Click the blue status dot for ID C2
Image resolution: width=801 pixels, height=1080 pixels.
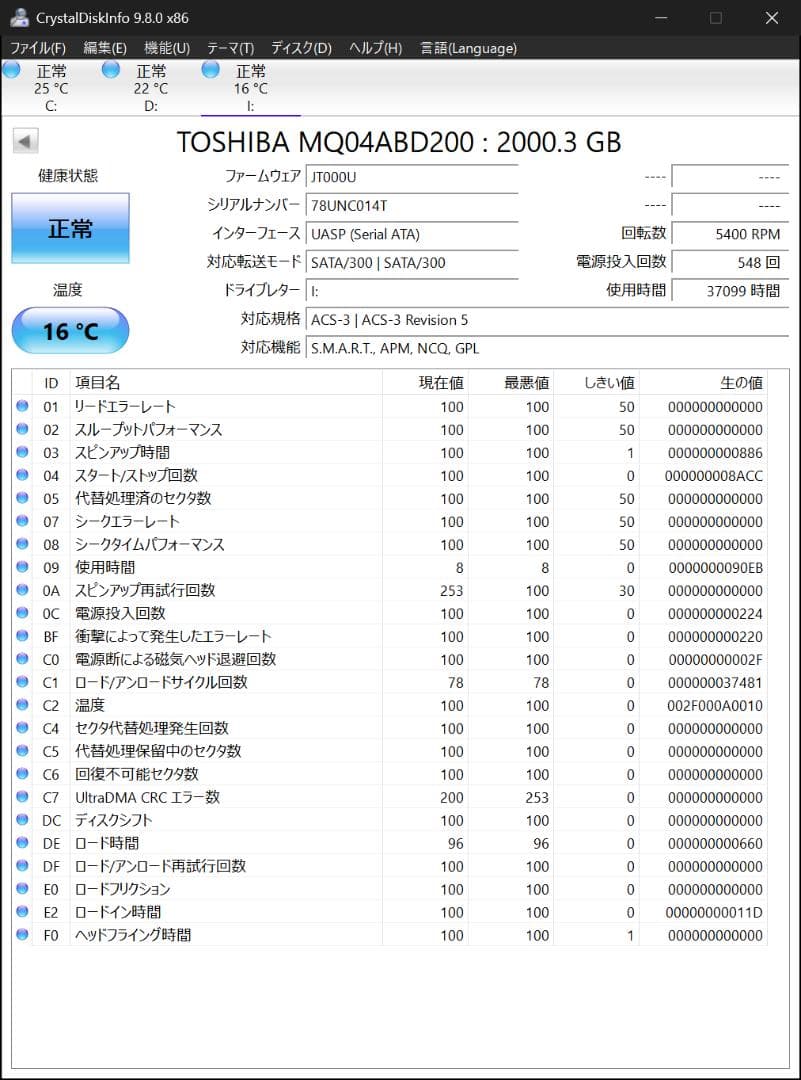pos(22,705)
